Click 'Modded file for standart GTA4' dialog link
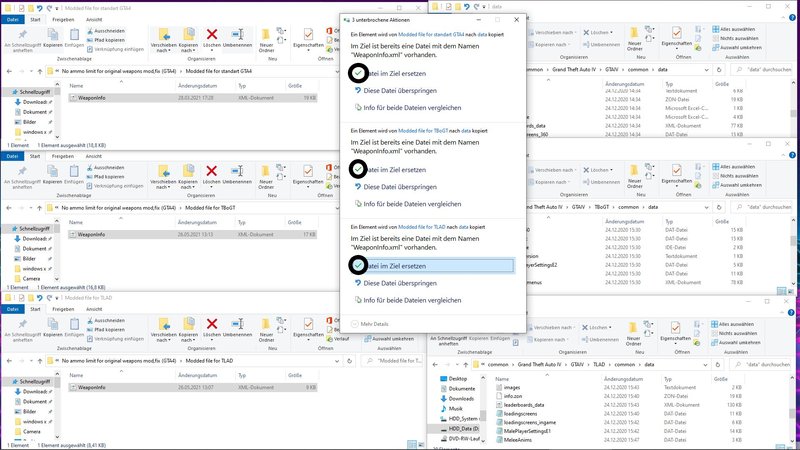Screen dimensions: 800x450 point(431,35)
